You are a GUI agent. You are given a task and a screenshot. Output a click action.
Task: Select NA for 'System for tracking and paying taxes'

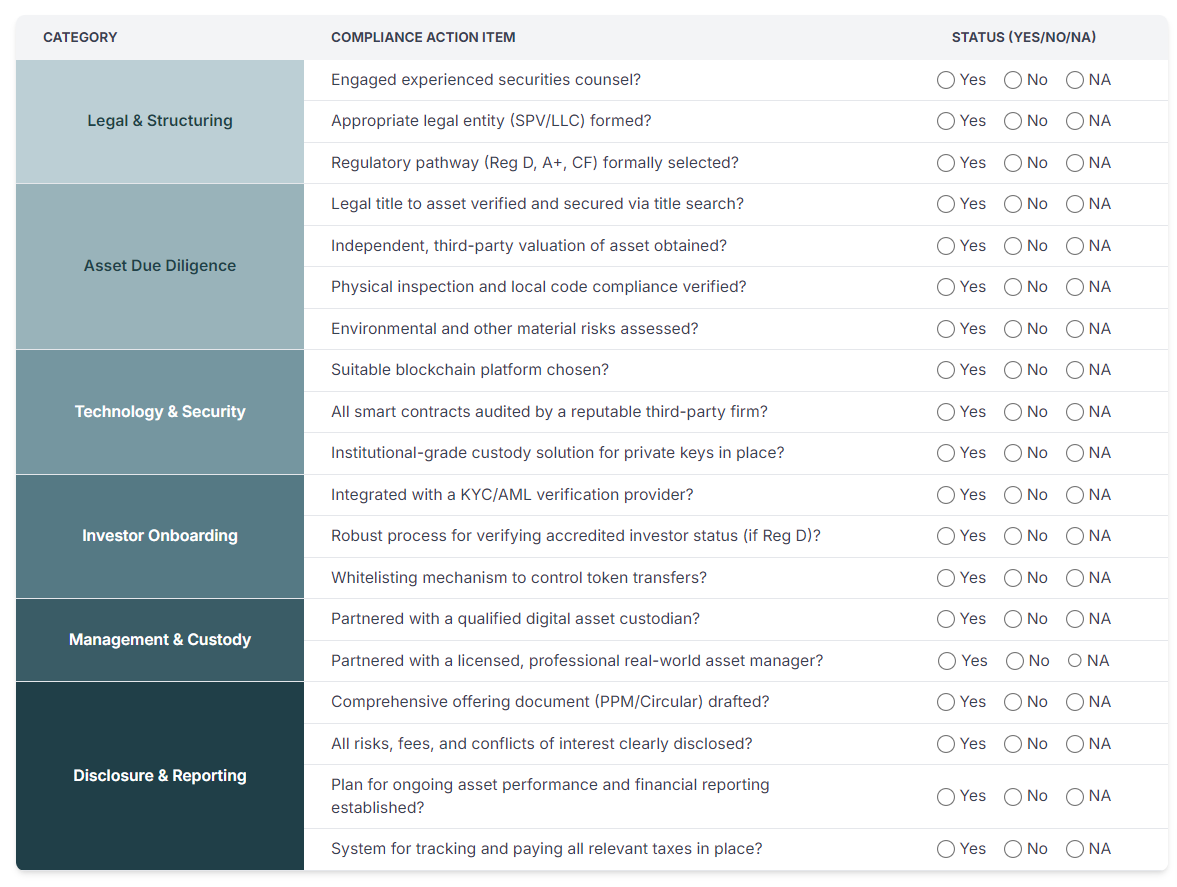1075,849
